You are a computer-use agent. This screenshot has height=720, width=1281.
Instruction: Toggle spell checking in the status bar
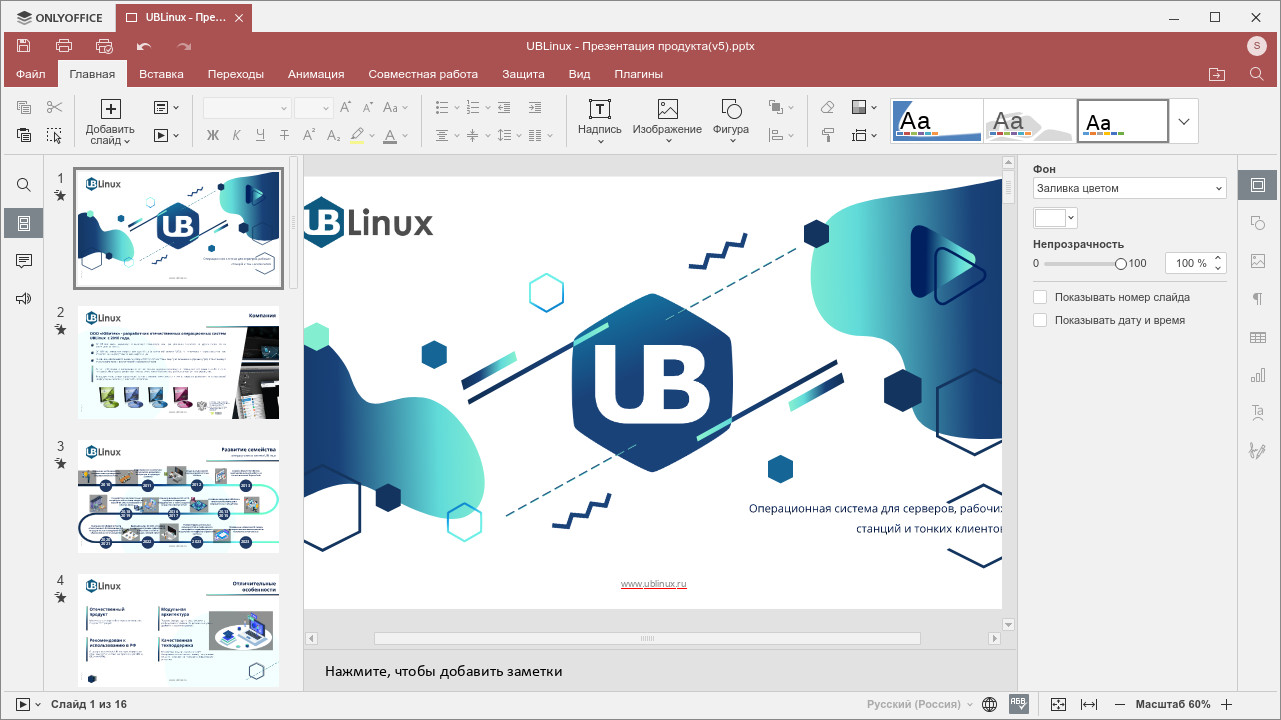pyautogui.click(x=1019, y=704)
